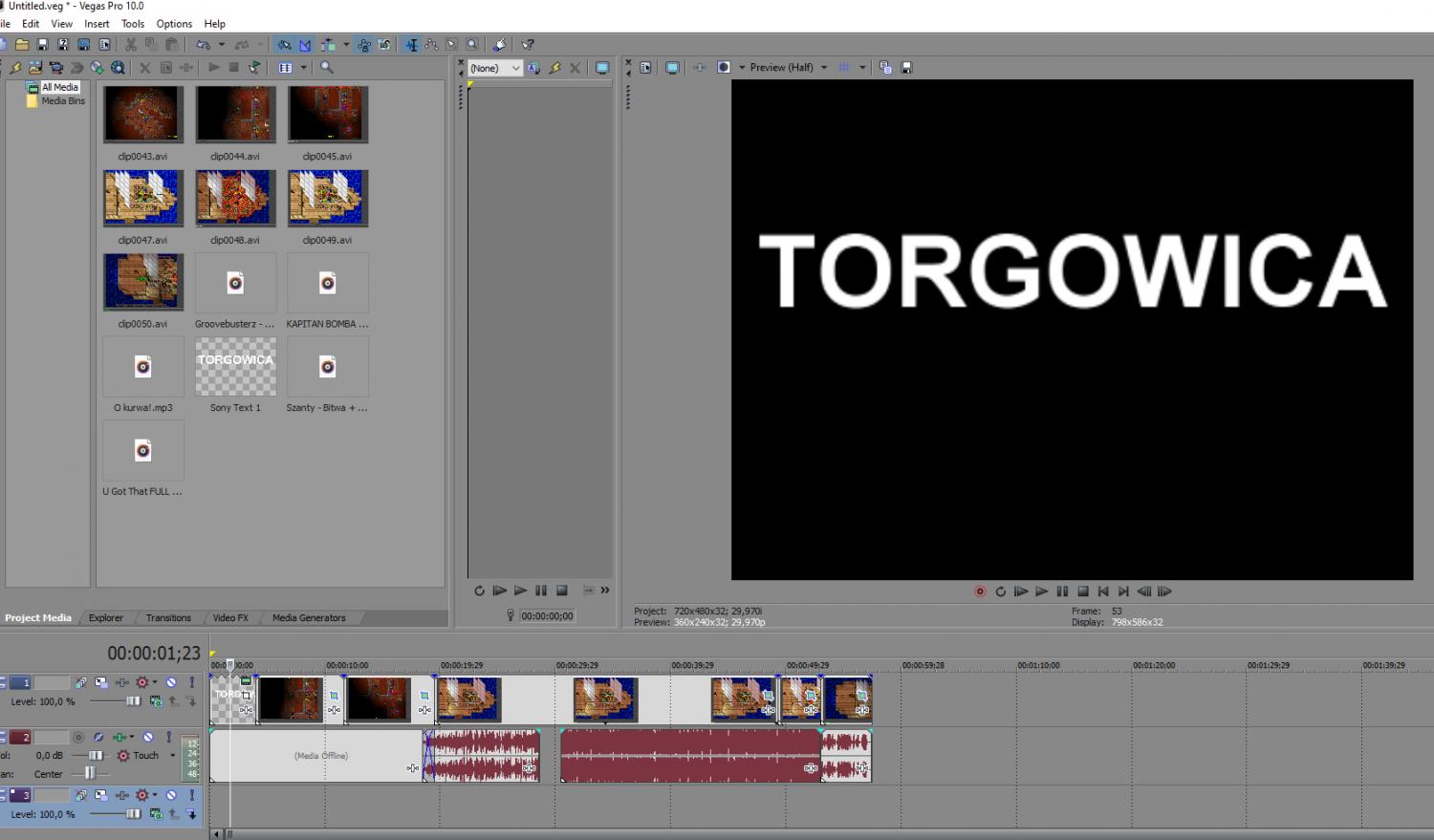Image resolution: width=1434 pixels, height=840 pixels.
Task: Open the View menu
Action: click(x=61, y=24)
